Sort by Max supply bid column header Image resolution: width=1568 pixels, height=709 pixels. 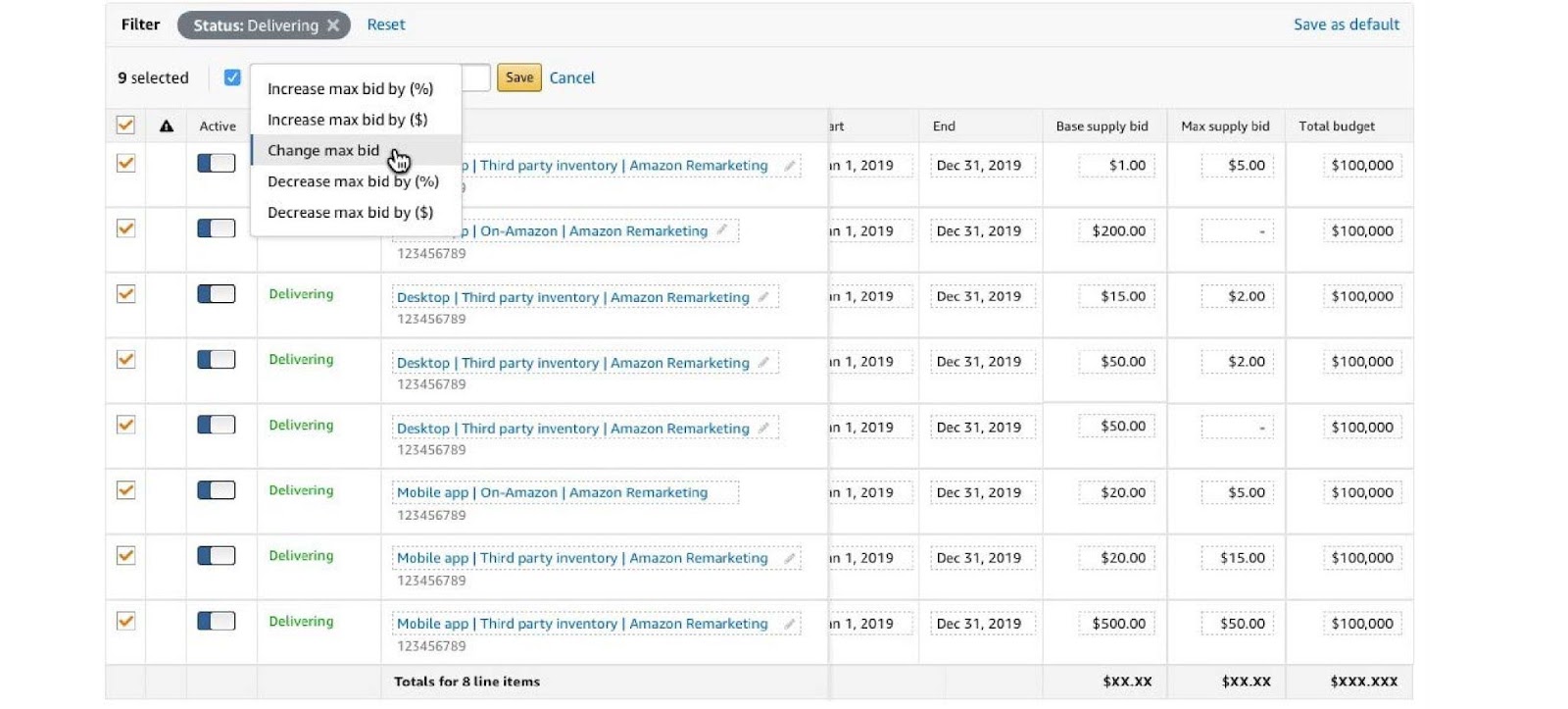(1225, 126)
